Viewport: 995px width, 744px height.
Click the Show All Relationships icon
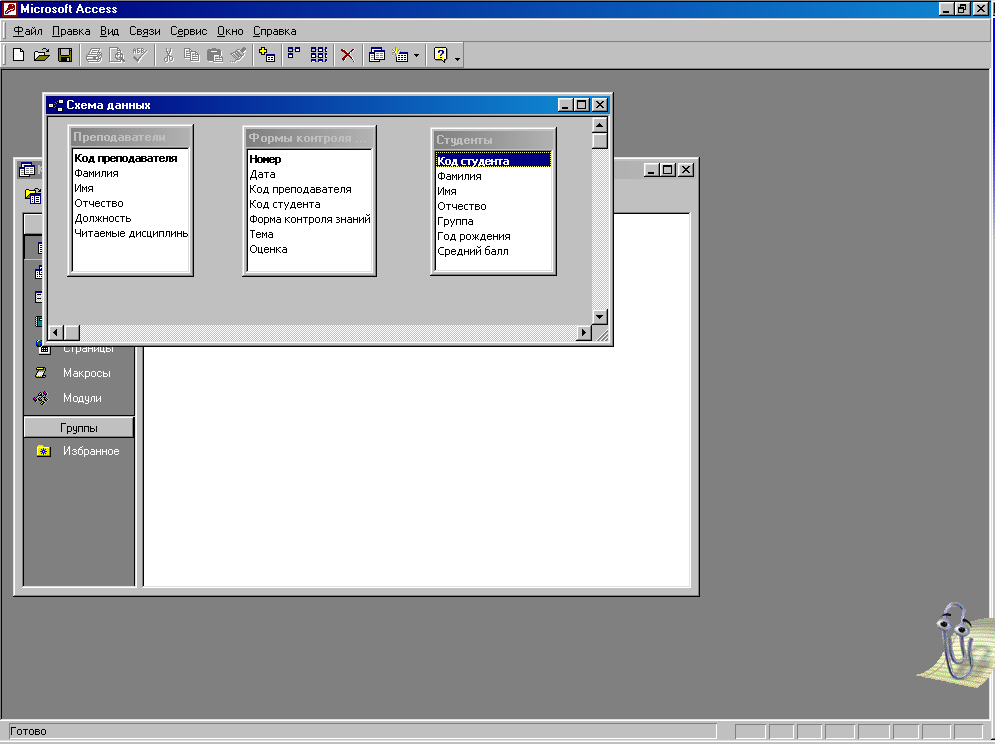click(x=319, y=55)
